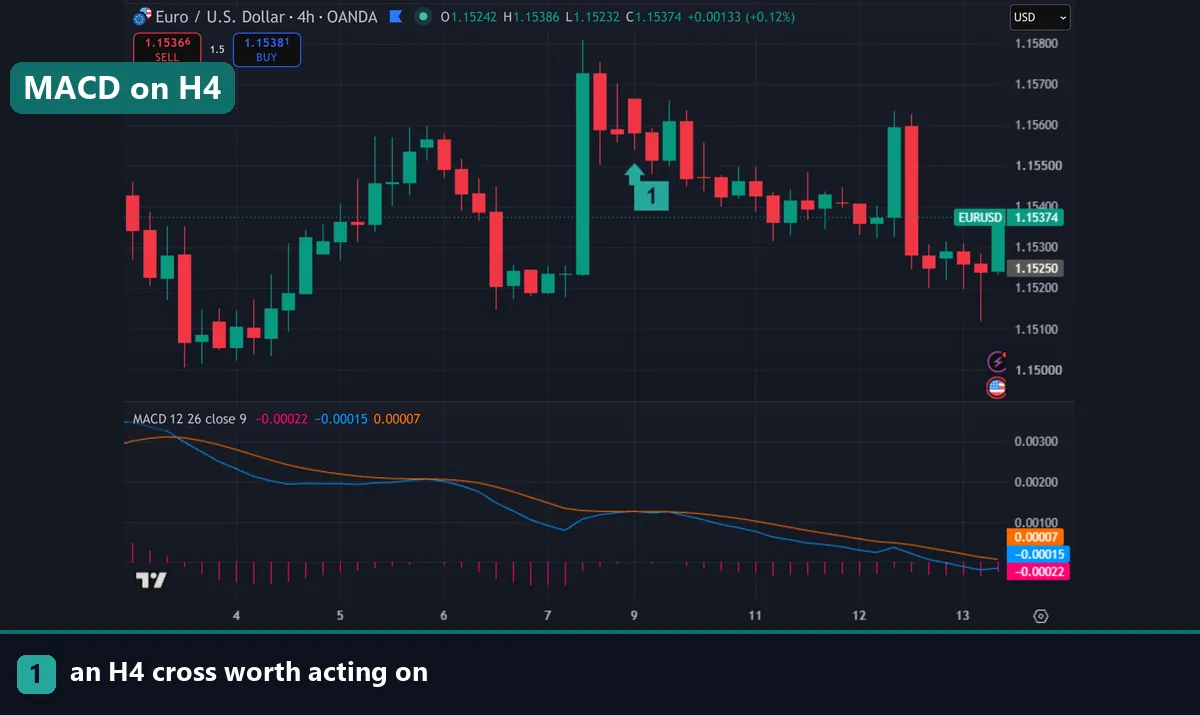The height and width of the screenshot is (715, 1200).
Task: Click the EURUSD price line label
Action: point(979,217)
